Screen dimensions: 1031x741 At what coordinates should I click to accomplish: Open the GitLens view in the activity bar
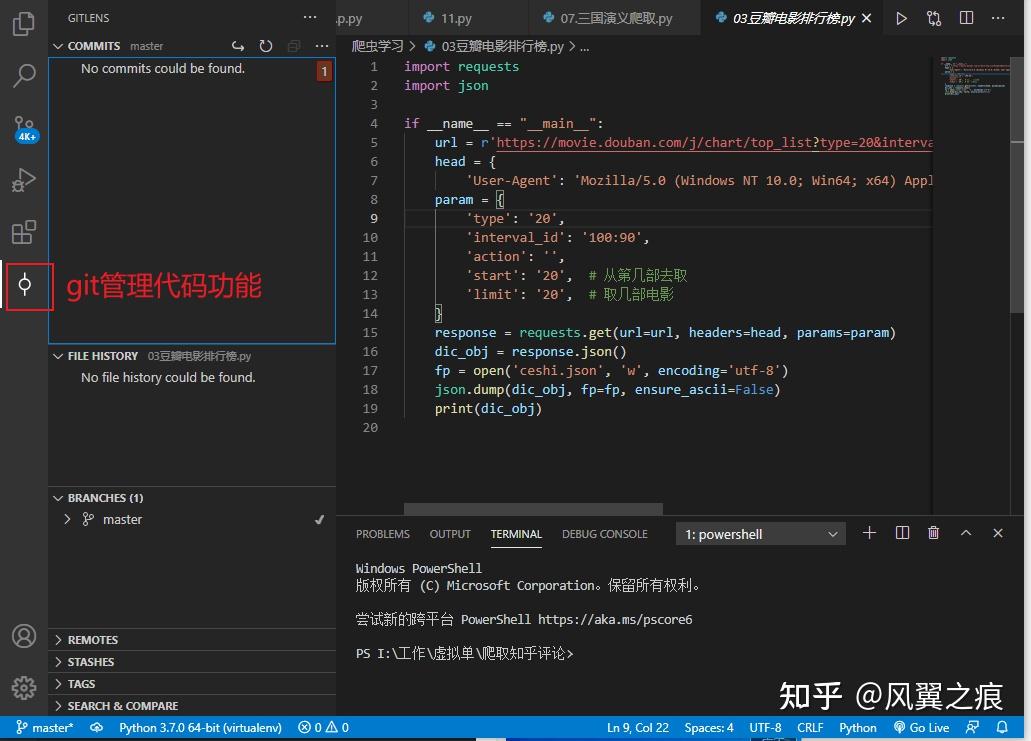pyautogui.click(x=25, y=286)
